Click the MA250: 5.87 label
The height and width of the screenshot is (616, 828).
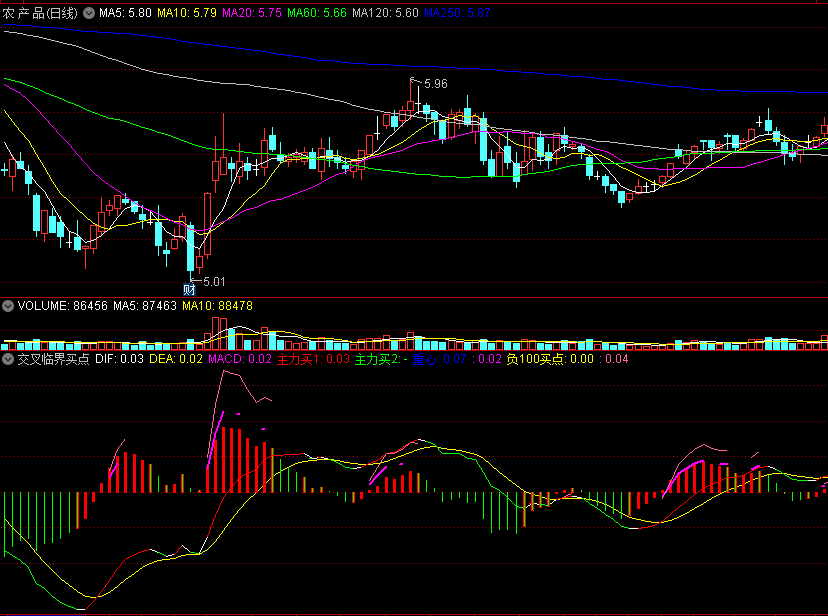[457, 13]
